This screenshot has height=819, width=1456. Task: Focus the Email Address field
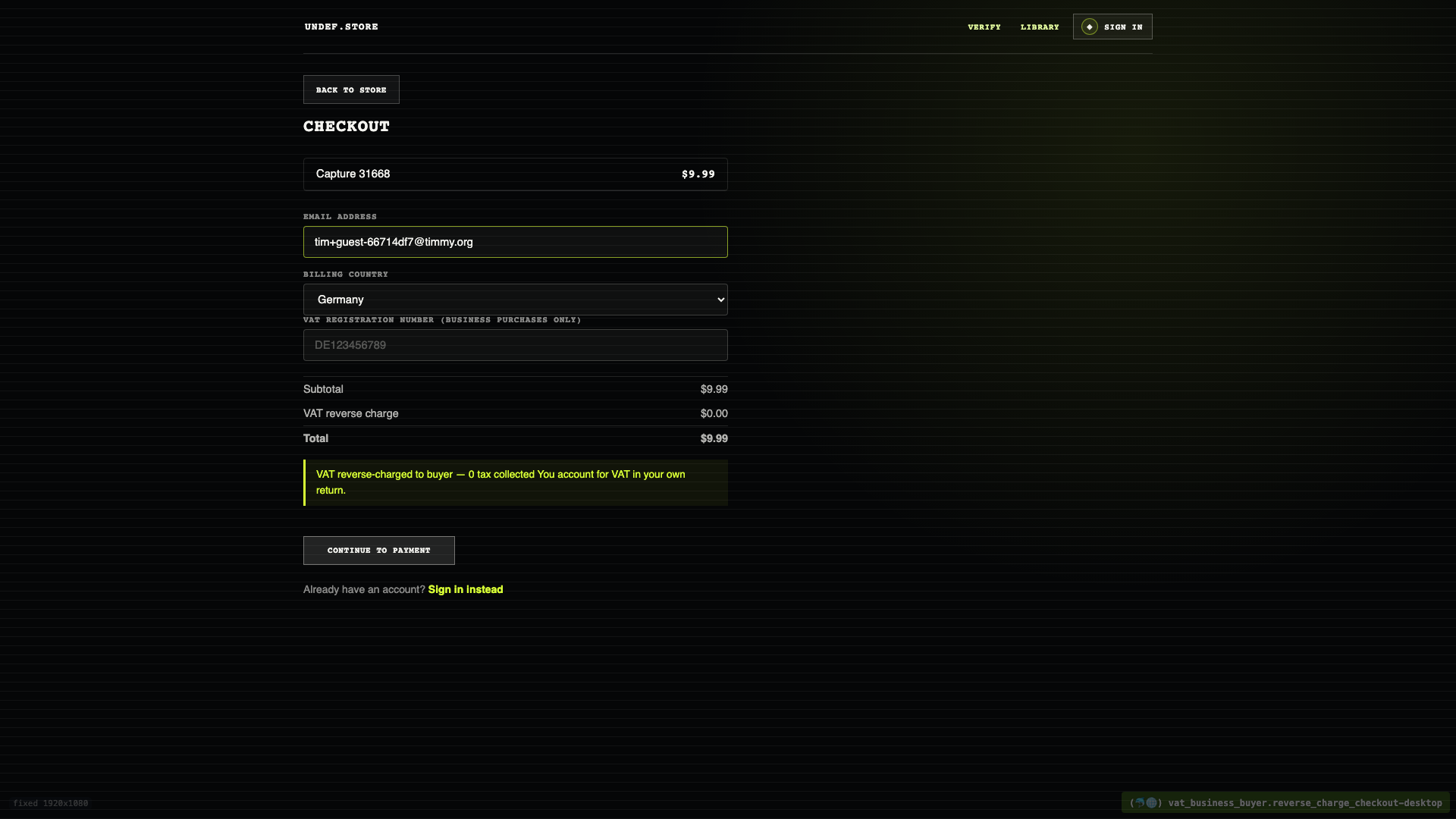(x=515, y=242)
